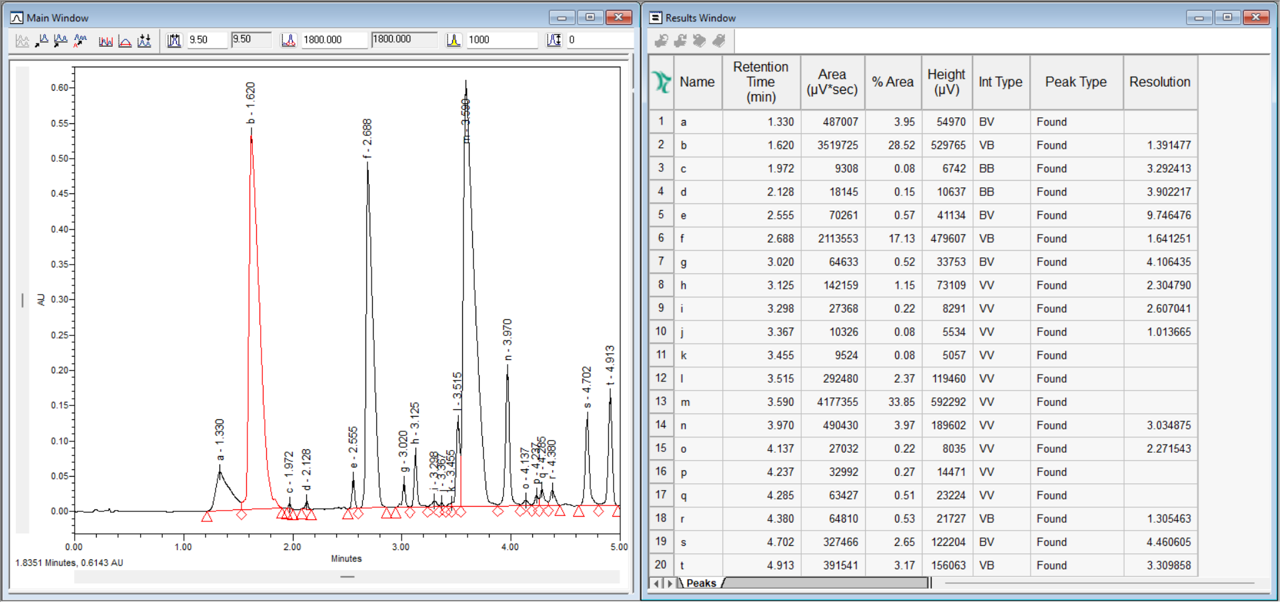Click the yellow peak minimum area icon
Screen dimensions: 1280x602
[x=452, y=41]
